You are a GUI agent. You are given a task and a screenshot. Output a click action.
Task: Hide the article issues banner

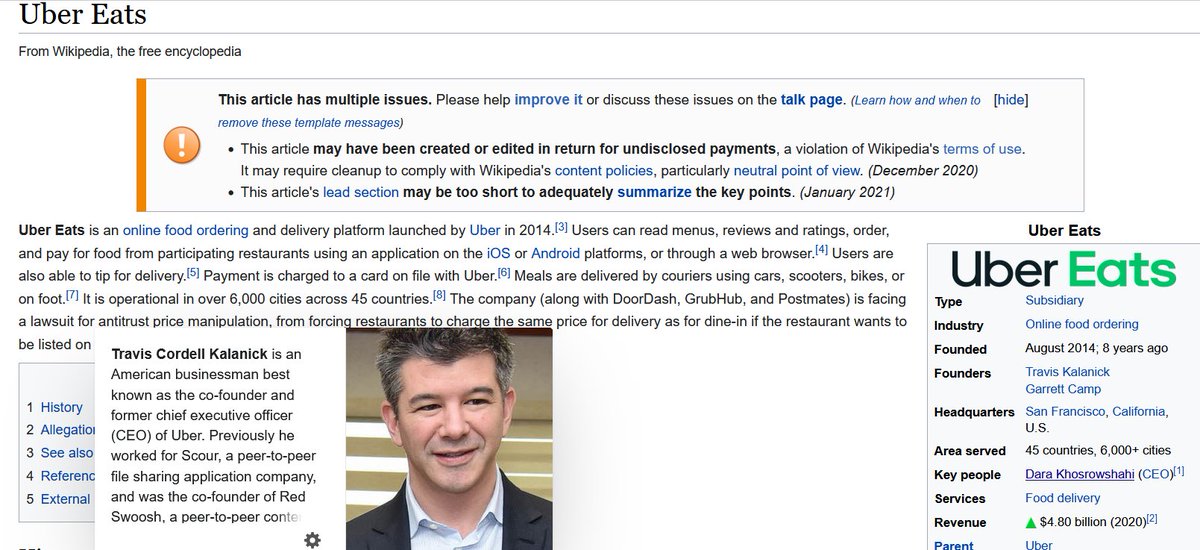[1011, 100]
